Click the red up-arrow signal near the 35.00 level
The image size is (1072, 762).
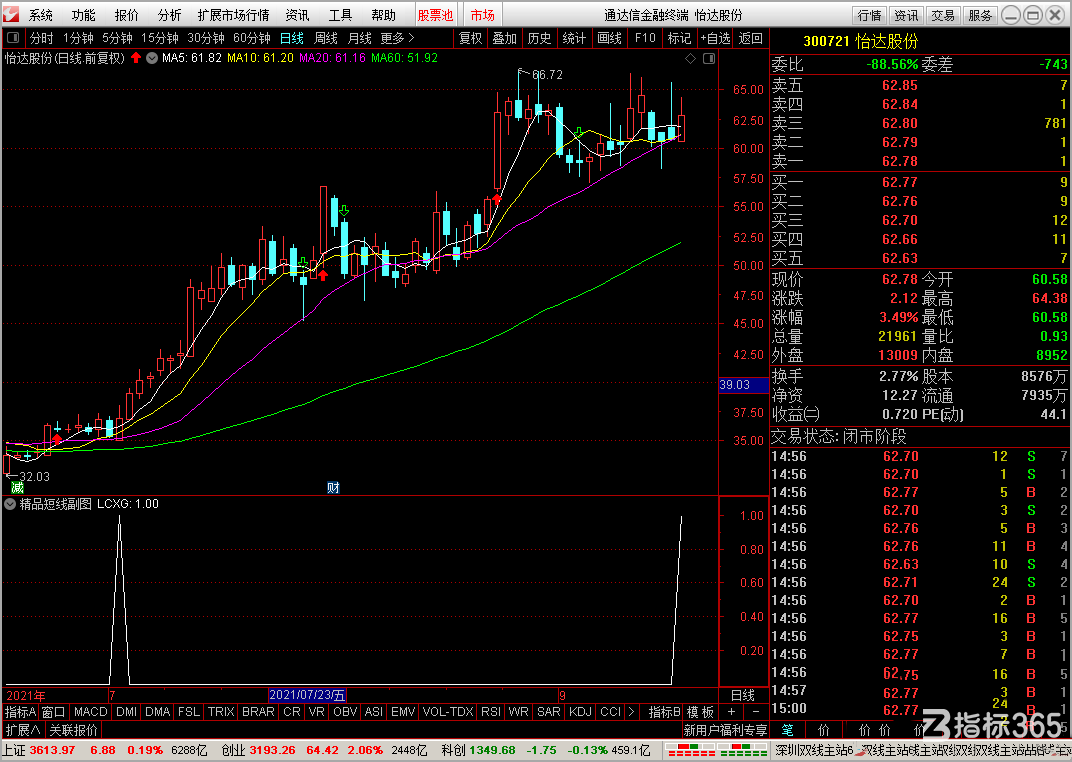[x=57, y=439]
